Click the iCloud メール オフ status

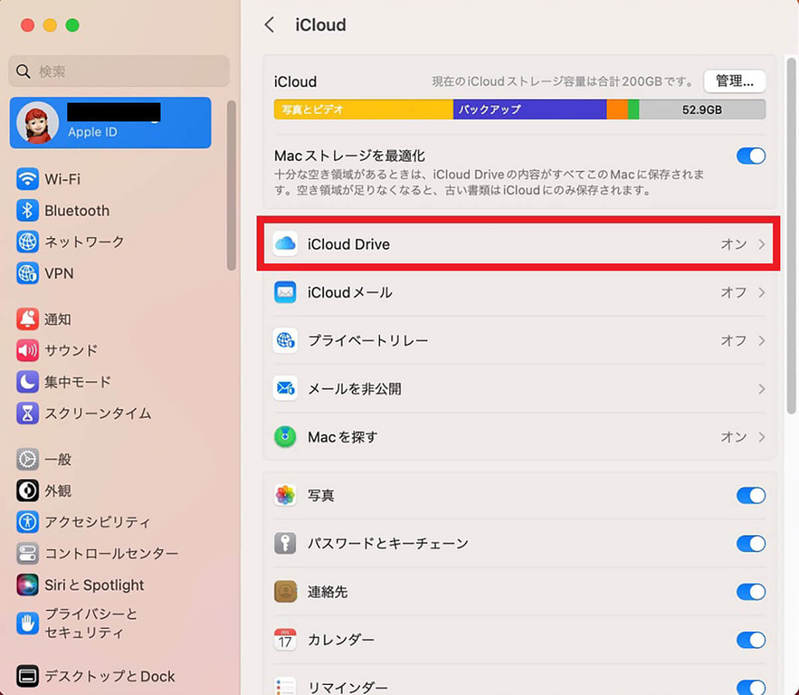coord(733,292)
